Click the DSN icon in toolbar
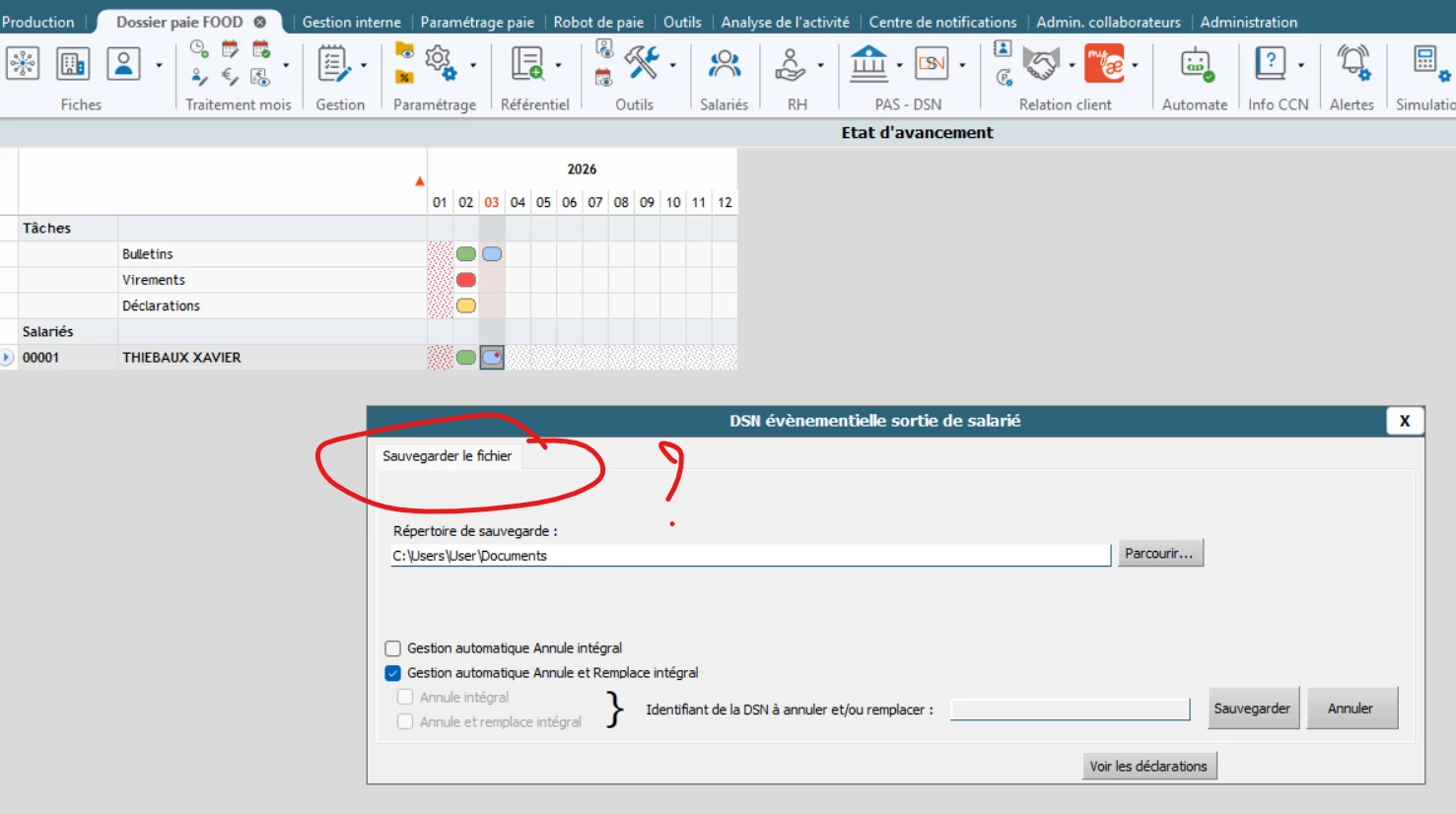 [x=932, y=64]
